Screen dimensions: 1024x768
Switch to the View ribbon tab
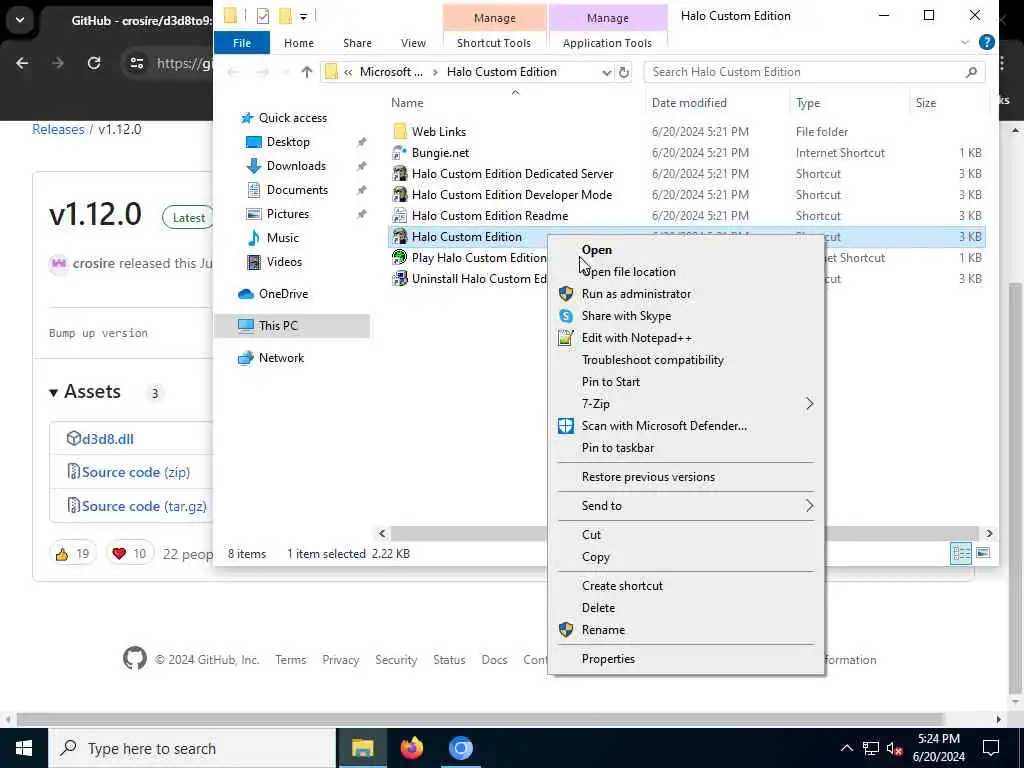[413, 42]
